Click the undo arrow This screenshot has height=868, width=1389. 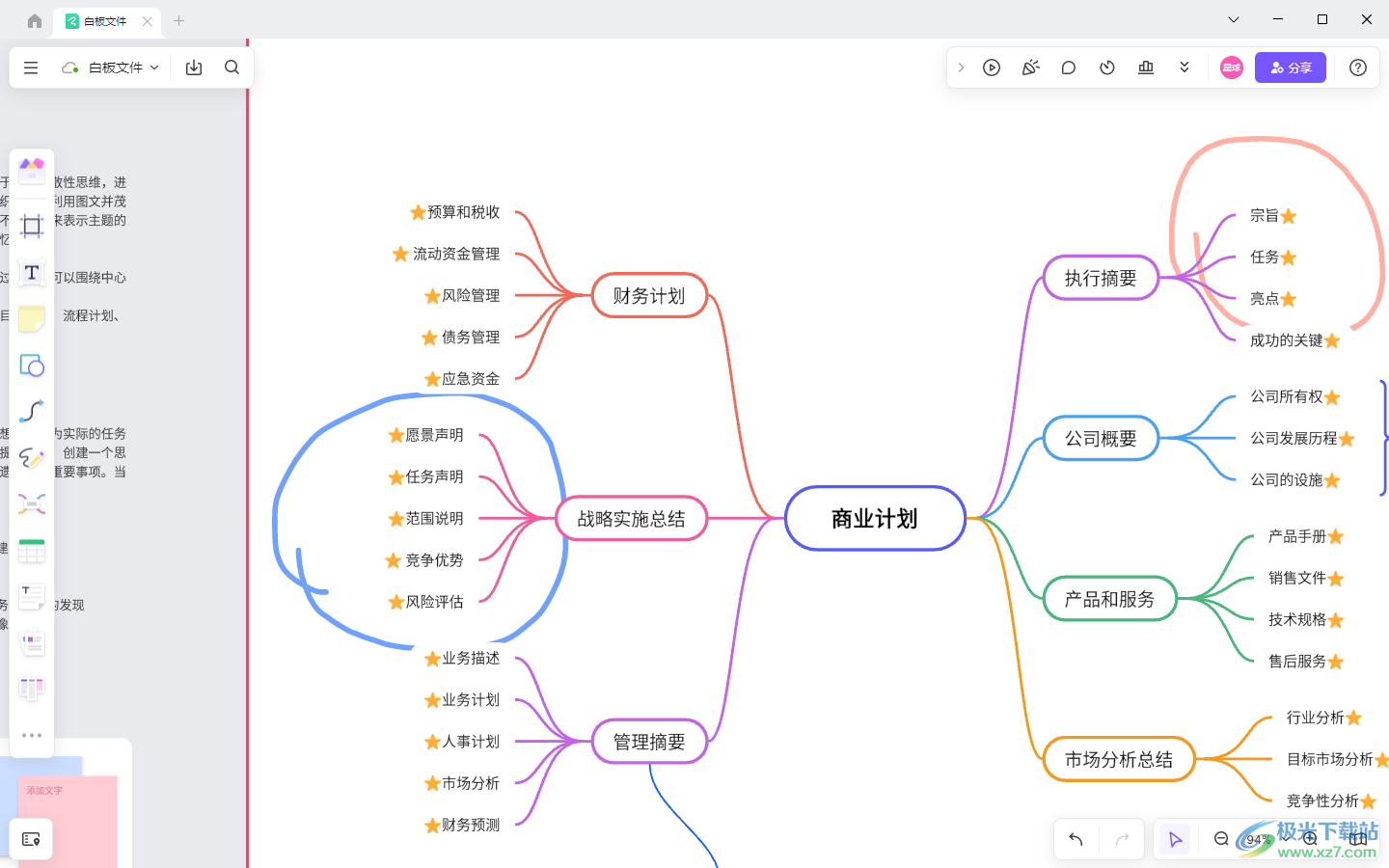click(1076, 839)
